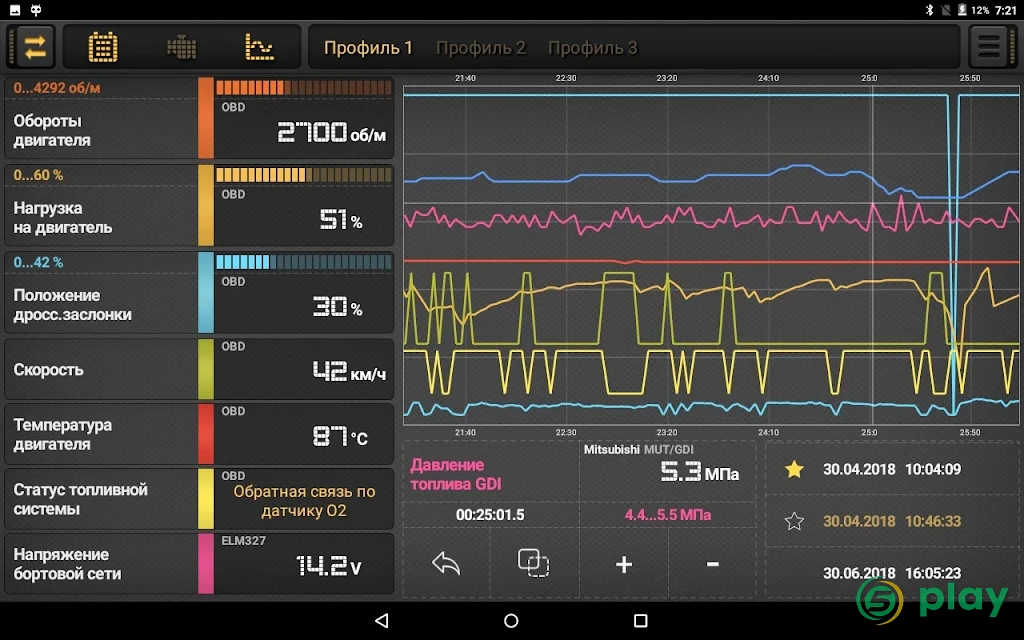The width and height of the screenshot is (1024, 640).
Task: Tap the Давление топлива GDI label
Action: 456,474
